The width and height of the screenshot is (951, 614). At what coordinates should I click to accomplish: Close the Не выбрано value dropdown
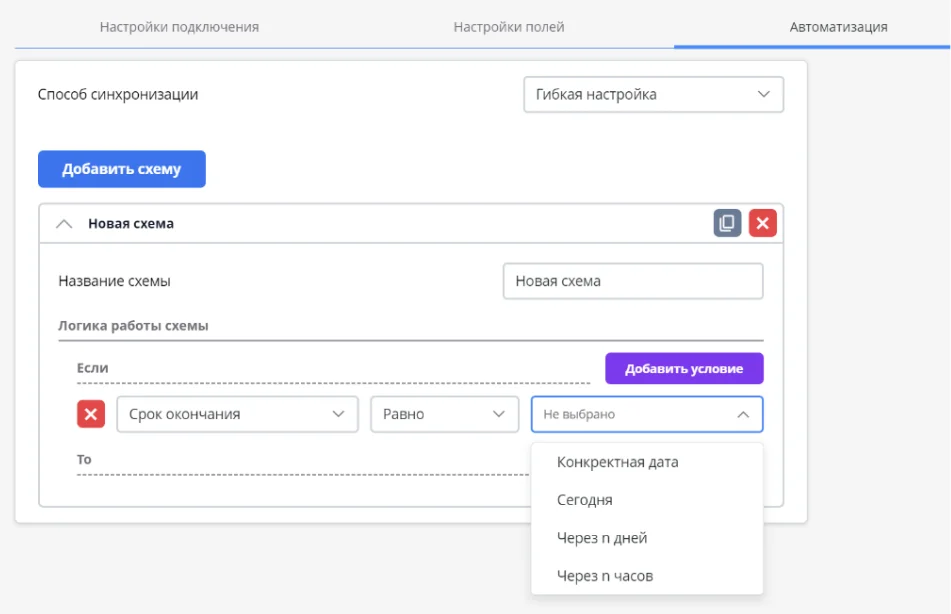click(647, 414)
